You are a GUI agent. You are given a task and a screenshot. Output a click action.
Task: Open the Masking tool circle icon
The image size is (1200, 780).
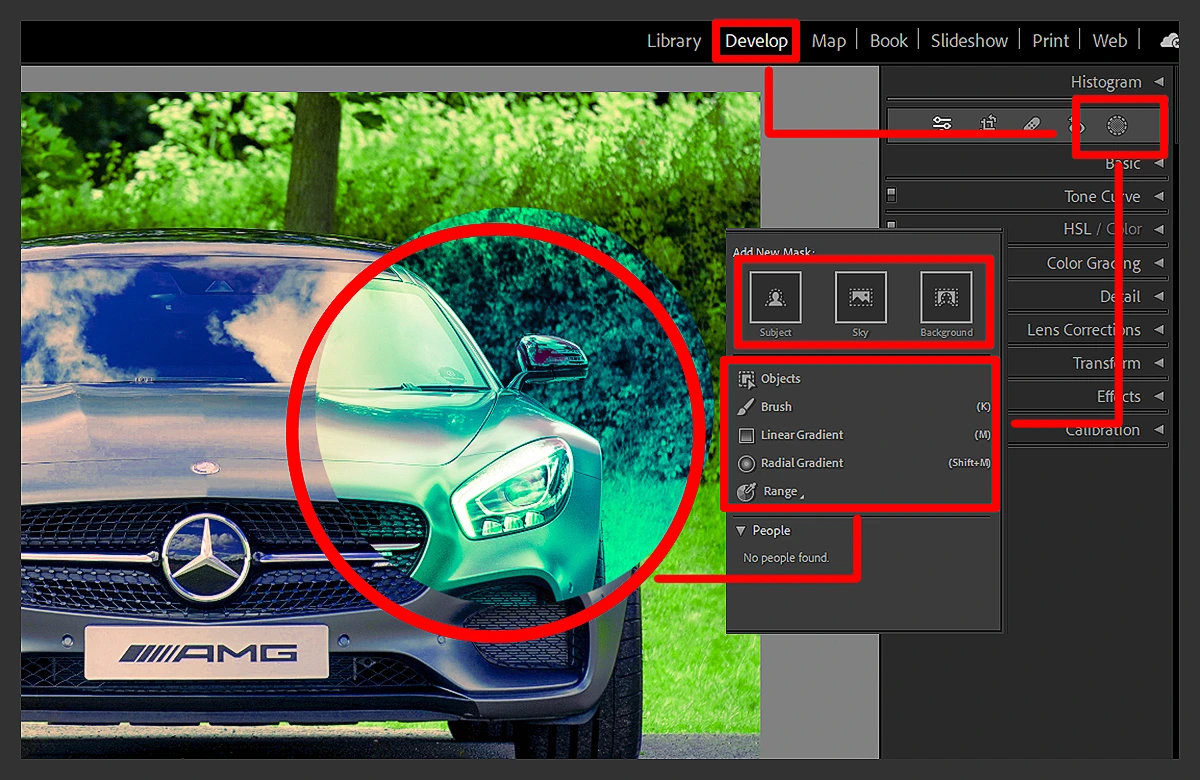tap(1117, 125)
